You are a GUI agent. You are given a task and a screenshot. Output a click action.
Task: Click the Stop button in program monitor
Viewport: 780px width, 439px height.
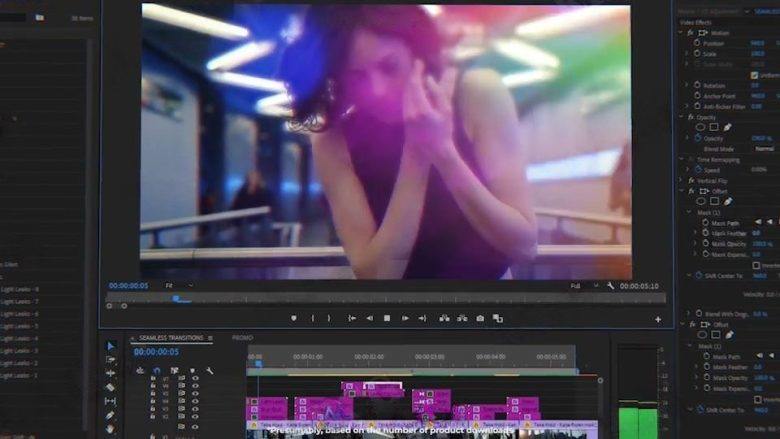pyautogui.click(x=387, y=318)
